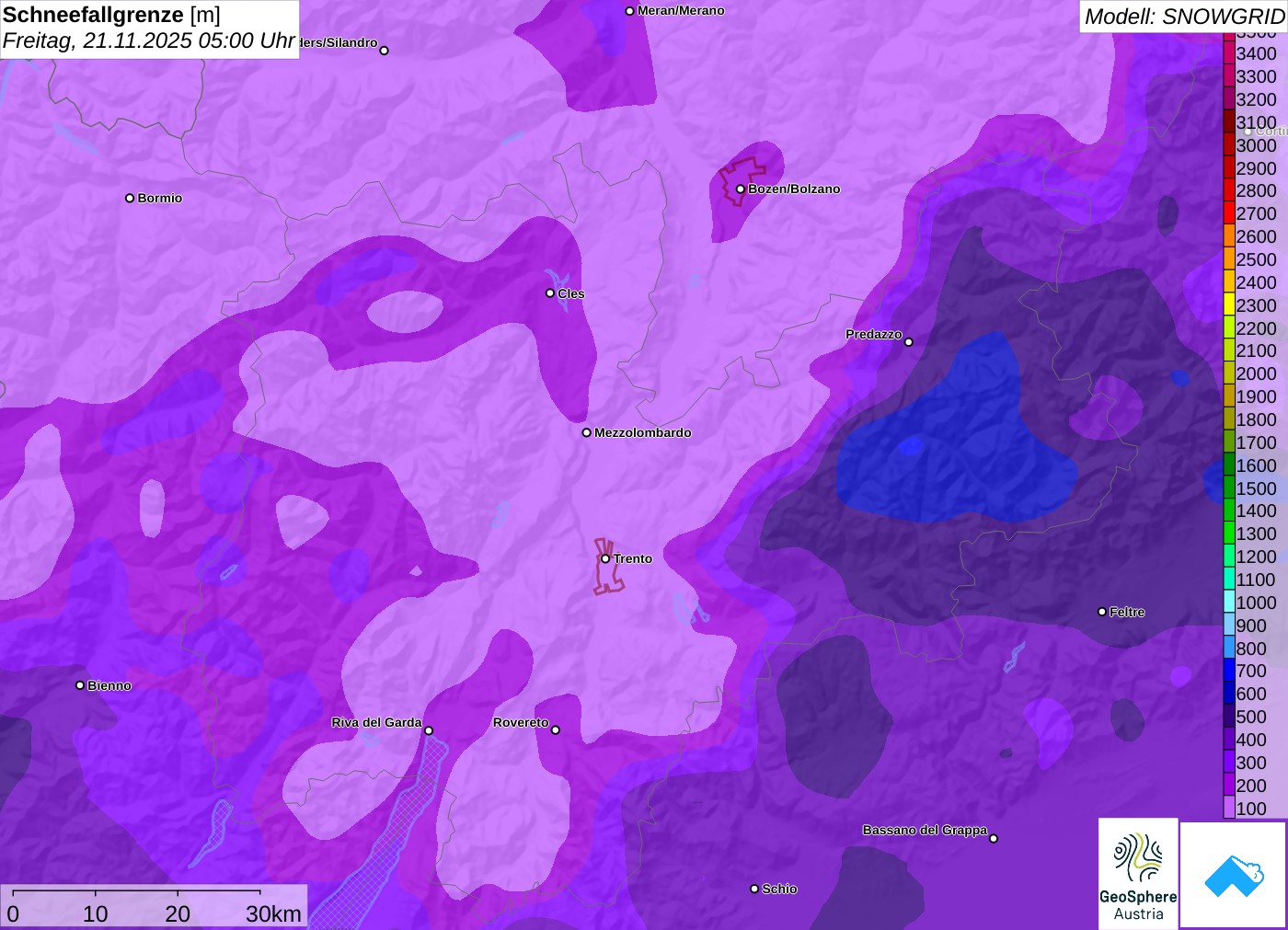Click the legend value '200'

coord(1251,786)
